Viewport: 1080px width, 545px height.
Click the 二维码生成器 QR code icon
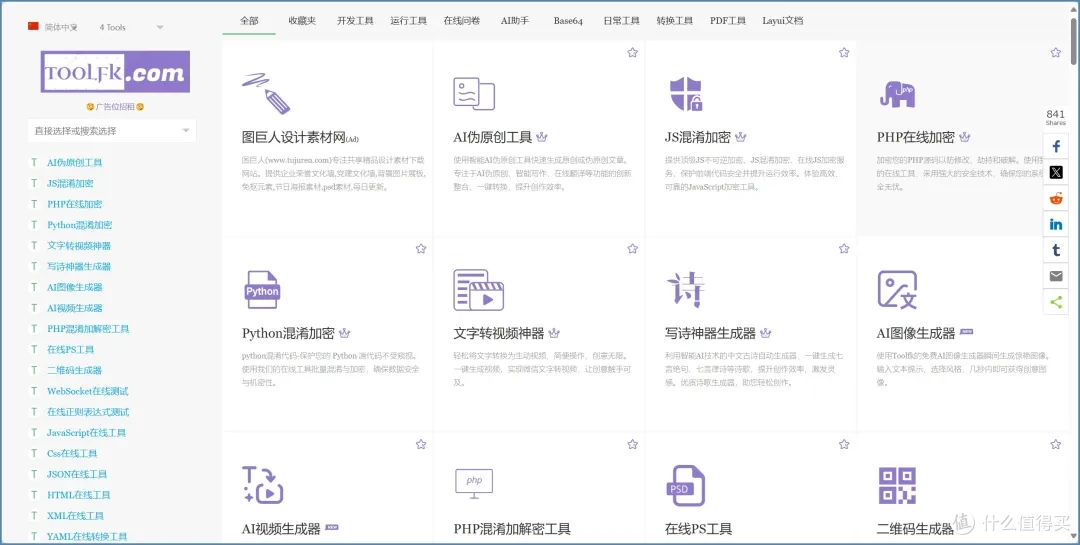(897, 486)
